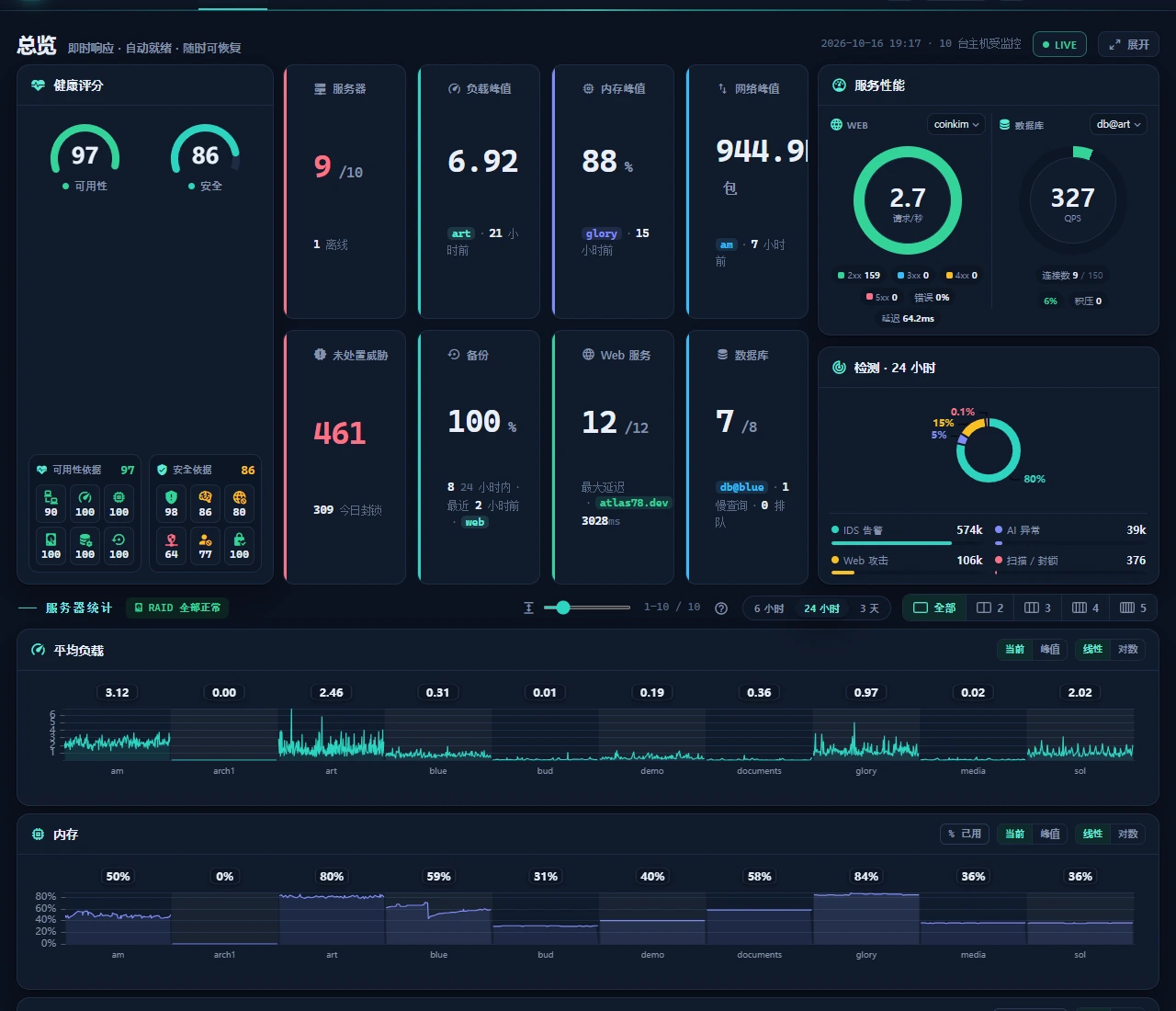The height and width of the screenshot is (1011, 1176).
Task: Select the 6 小时 time range
Action: (x=769, y=608)
